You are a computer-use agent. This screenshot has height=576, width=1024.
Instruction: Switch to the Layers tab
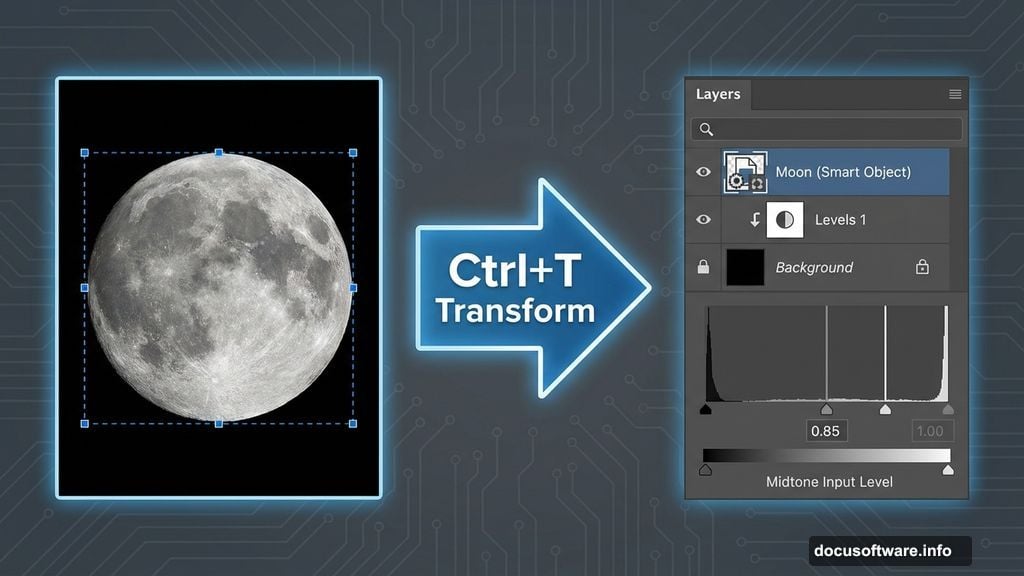[718, 94]
